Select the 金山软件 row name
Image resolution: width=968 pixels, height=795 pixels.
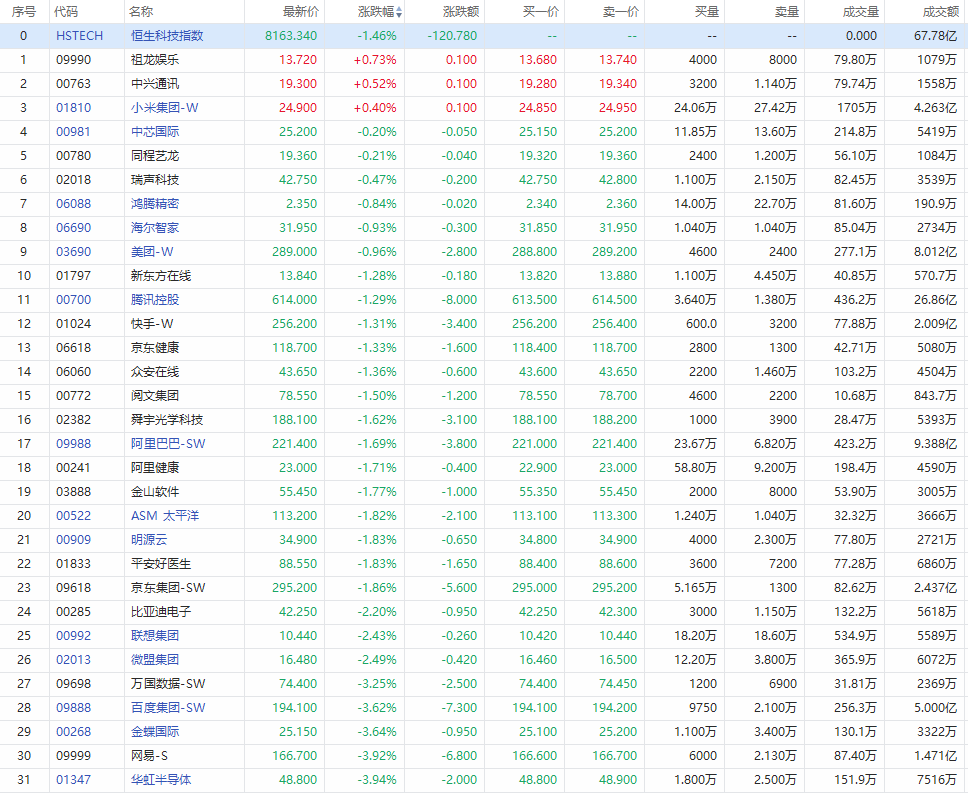click(155, 492)
